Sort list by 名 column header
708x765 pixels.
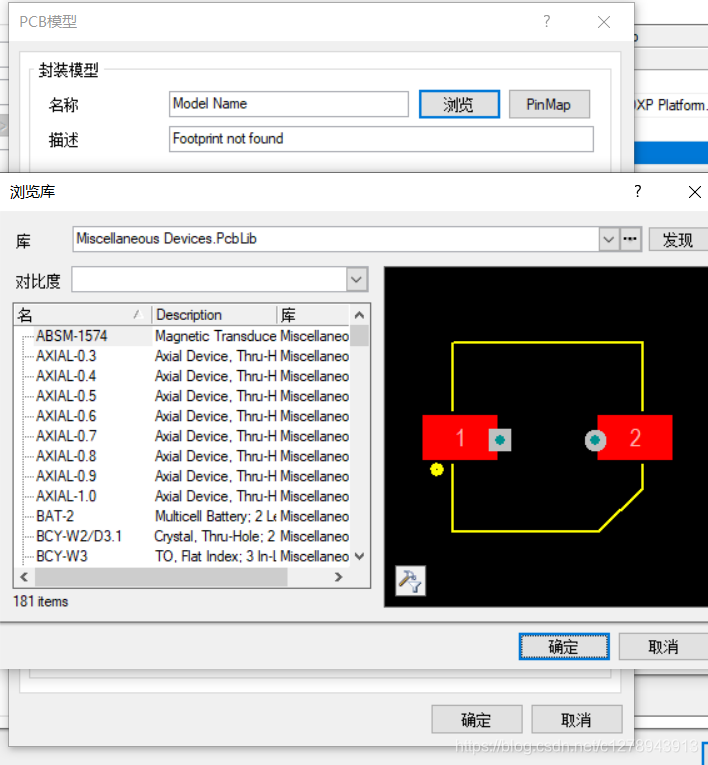click(80, 314)
